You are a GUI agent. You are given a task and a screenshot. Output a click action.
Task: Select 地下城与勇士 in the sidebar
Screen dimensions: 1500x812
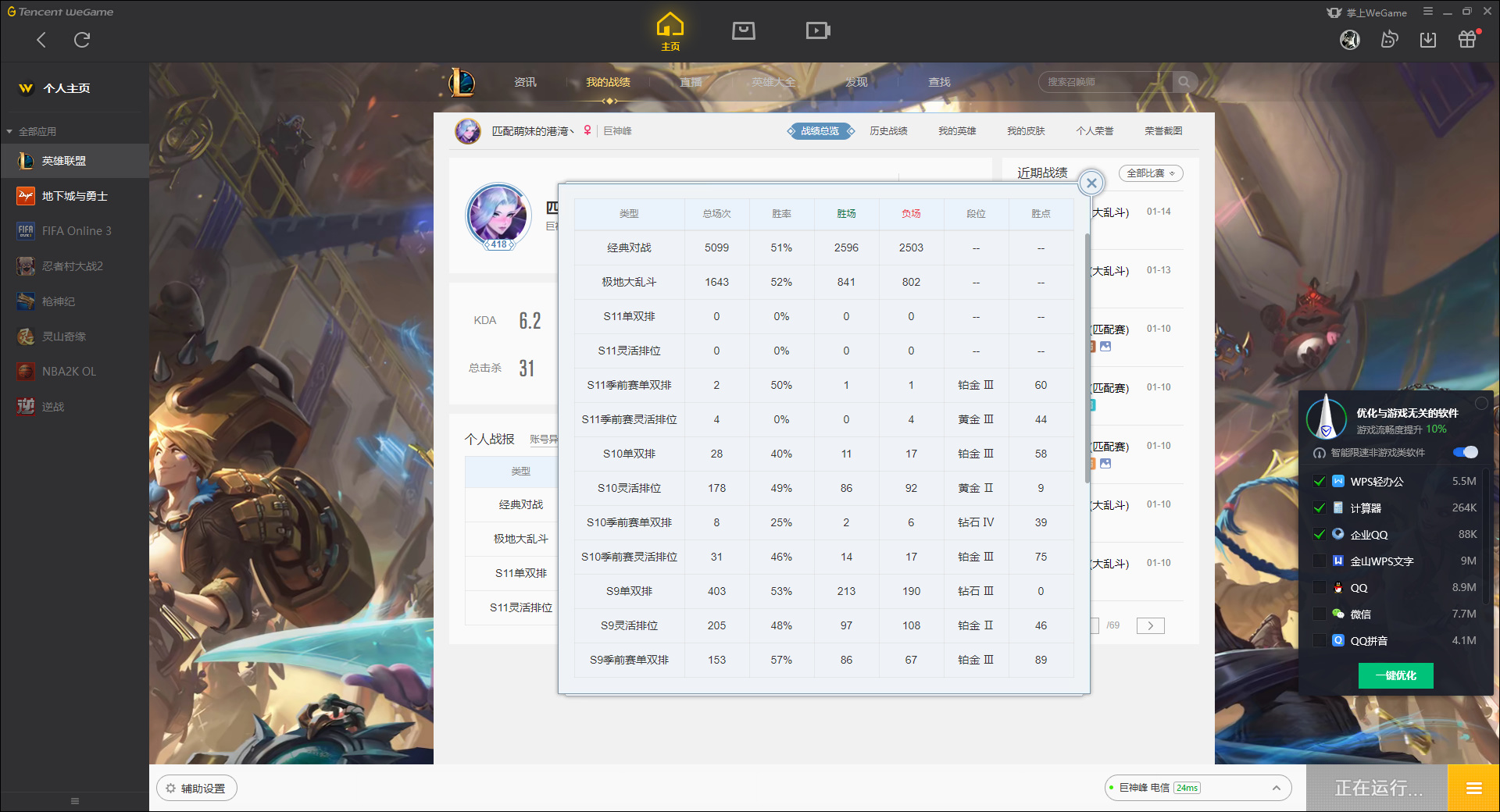(x=74, y=196)
